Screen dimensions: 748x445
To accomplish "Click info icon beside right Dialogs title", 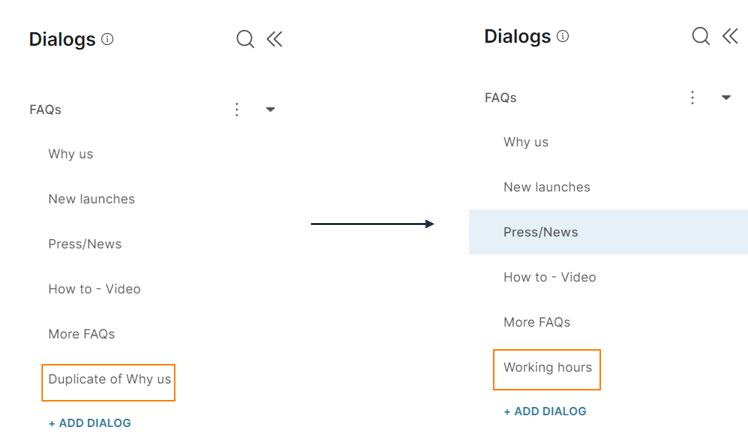I will (563, 36).
